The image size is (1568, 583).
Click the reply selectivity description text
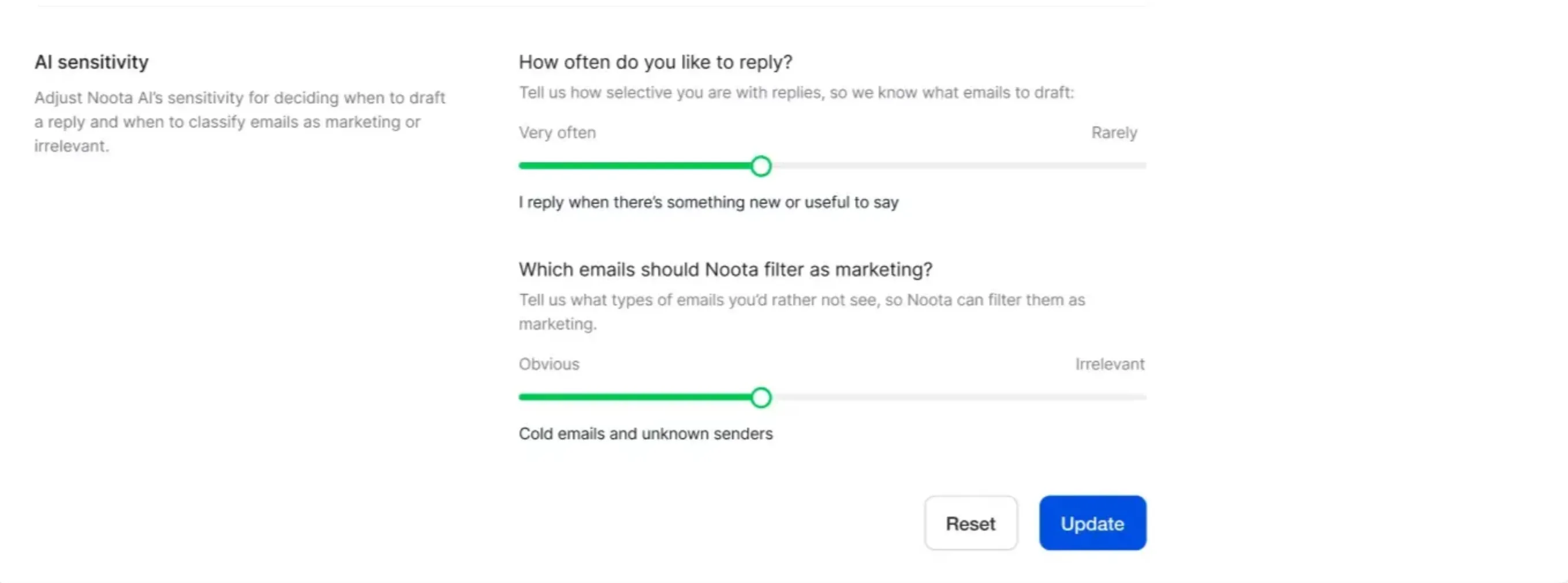coord(796,92)
